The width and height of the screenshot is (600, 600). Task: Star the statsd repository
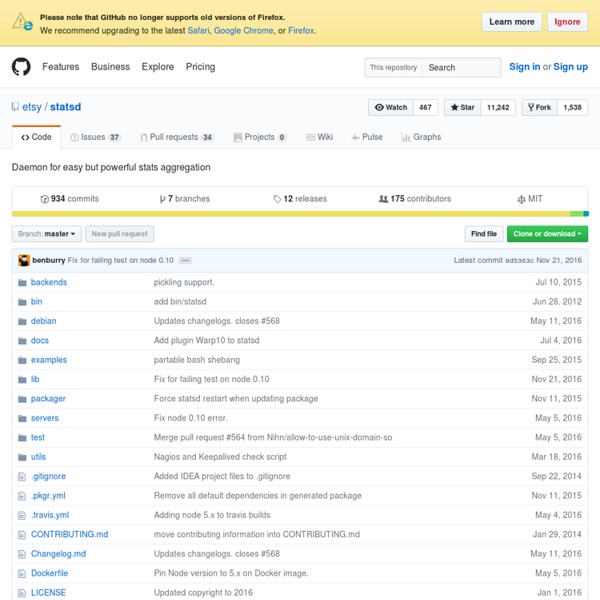point(463,108)
